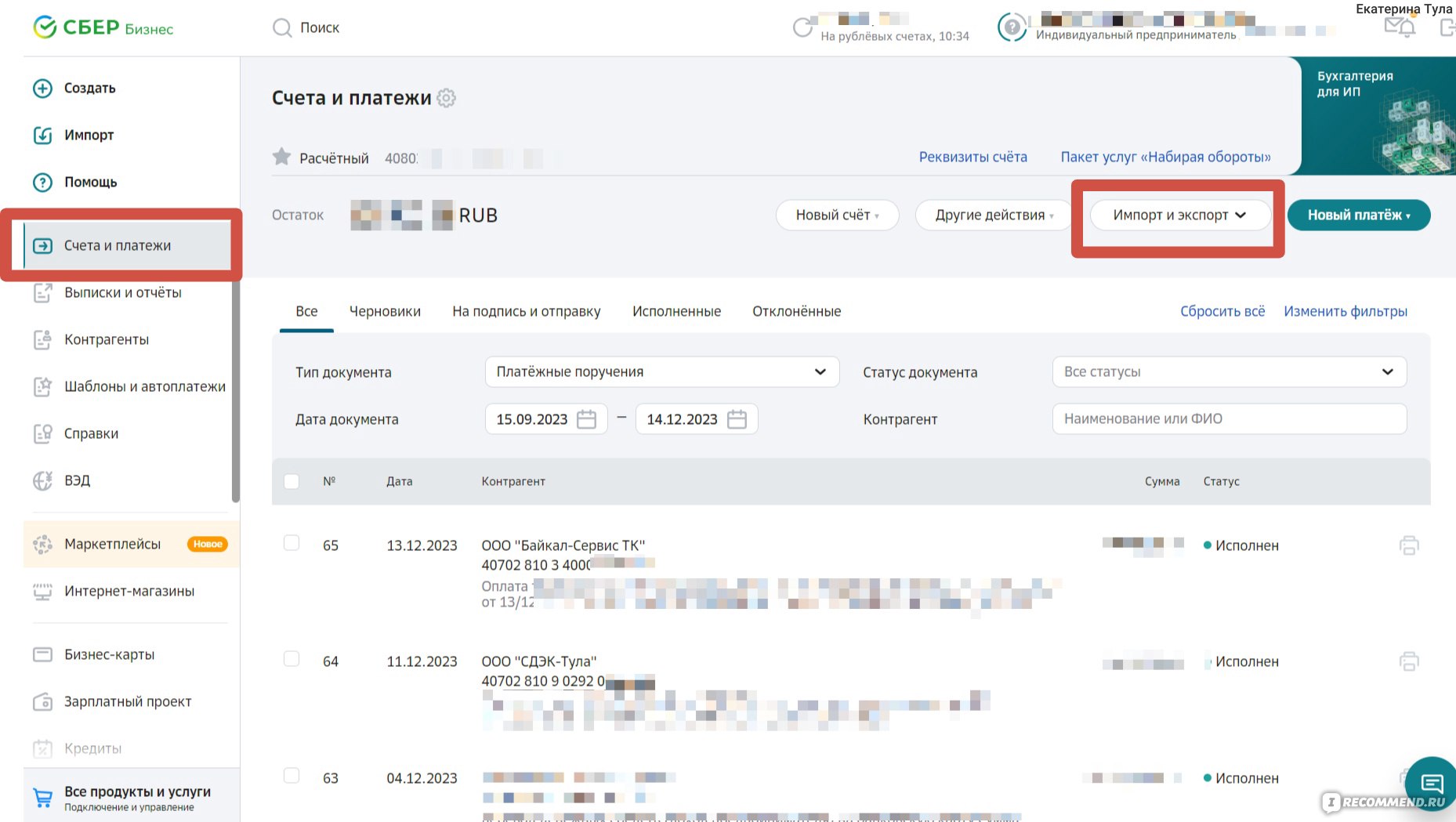Click Изменить фильтры link

(1346, 311)
